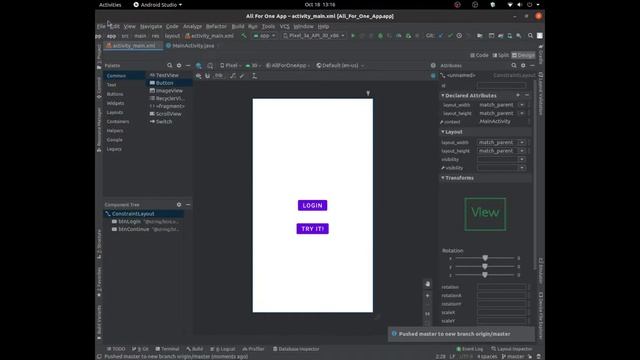This screenshot has height=360, width=640.
Task: Open the Pixel preview device dropdown
Action: 231,66
